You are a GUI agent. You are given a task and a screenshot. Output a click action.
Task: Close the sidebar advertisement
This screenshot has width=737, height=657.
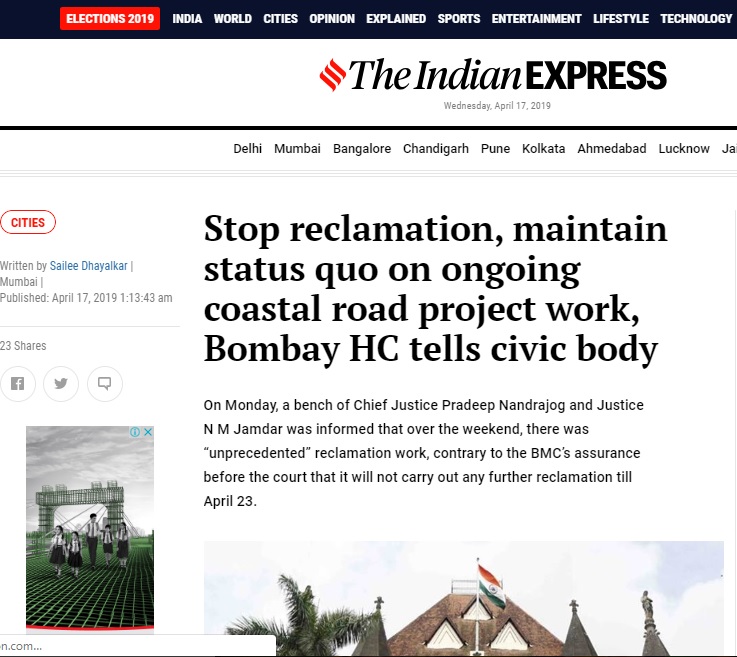(x=148, y=432)
